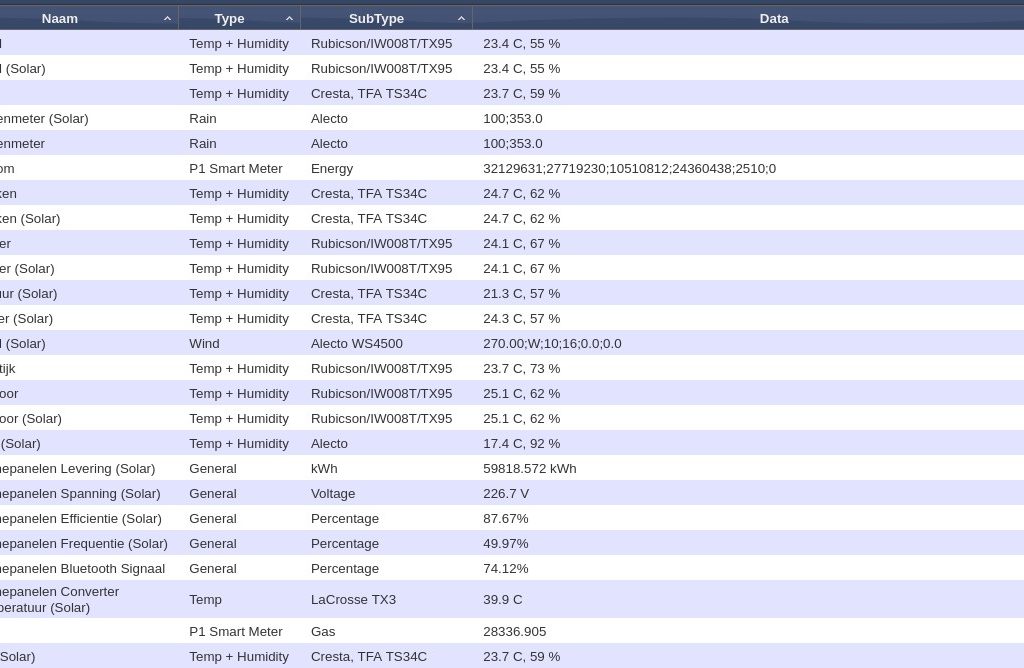Select the P1 Smart Meter Energy row
The image size is (1024, 668).
[x=235, y=168]
